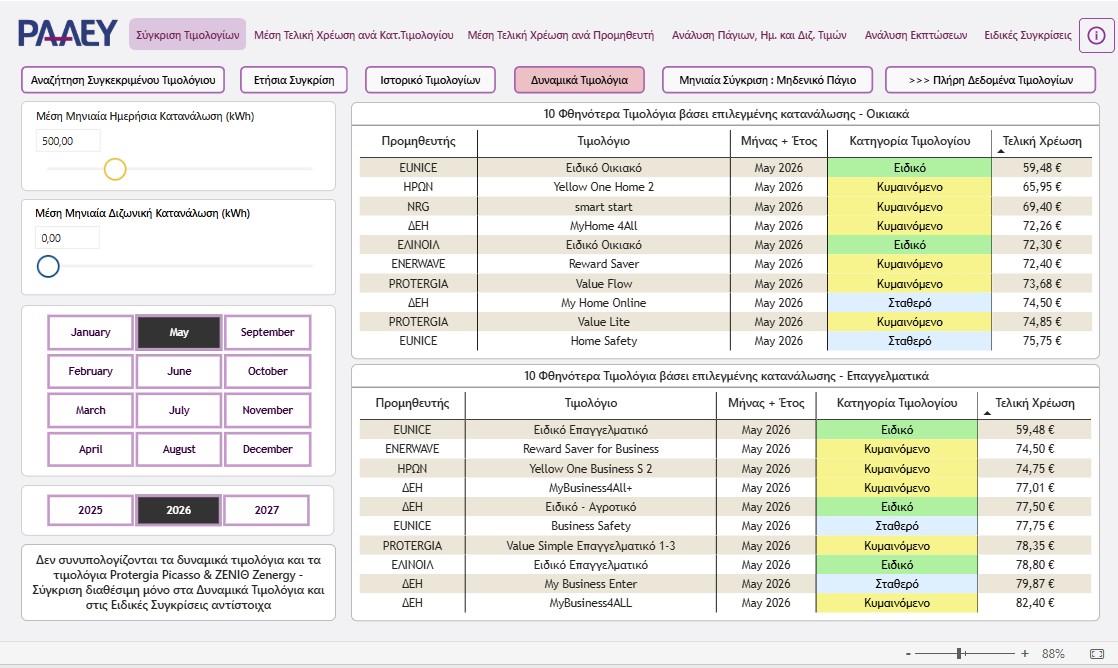
Task: Click the daily consumption slider handle
Action: tap(115, 169)
